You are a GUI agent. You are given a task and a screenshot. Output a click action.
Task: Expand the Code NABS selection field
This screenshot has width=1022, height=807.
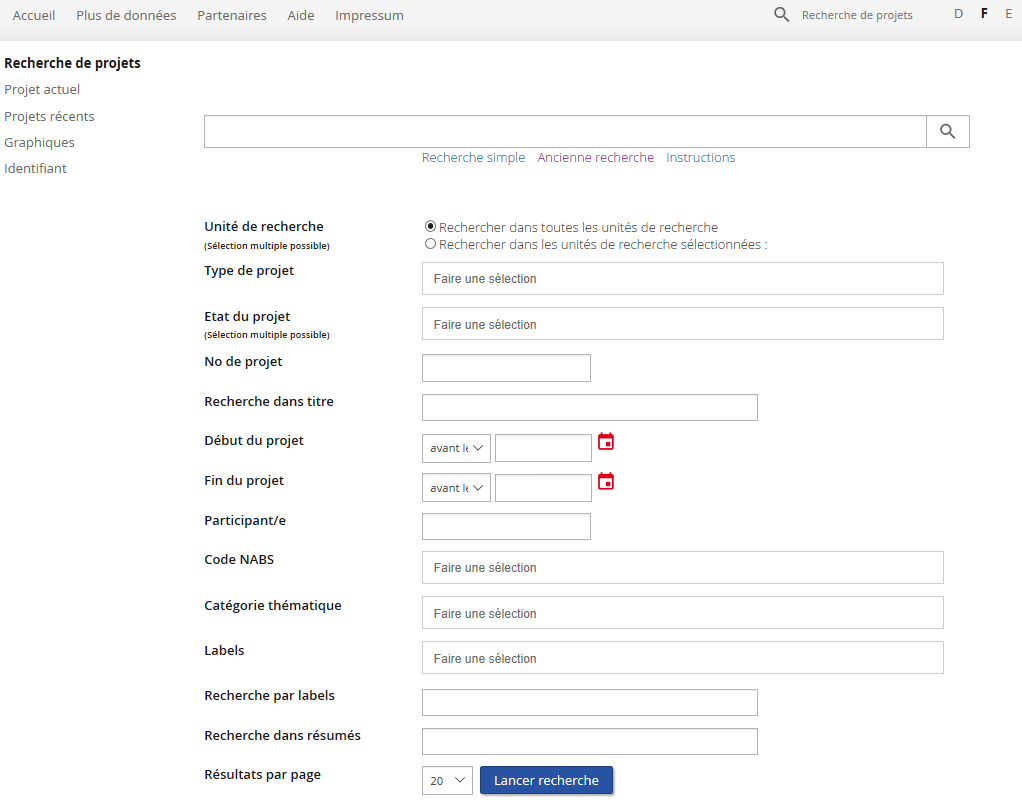682,568
